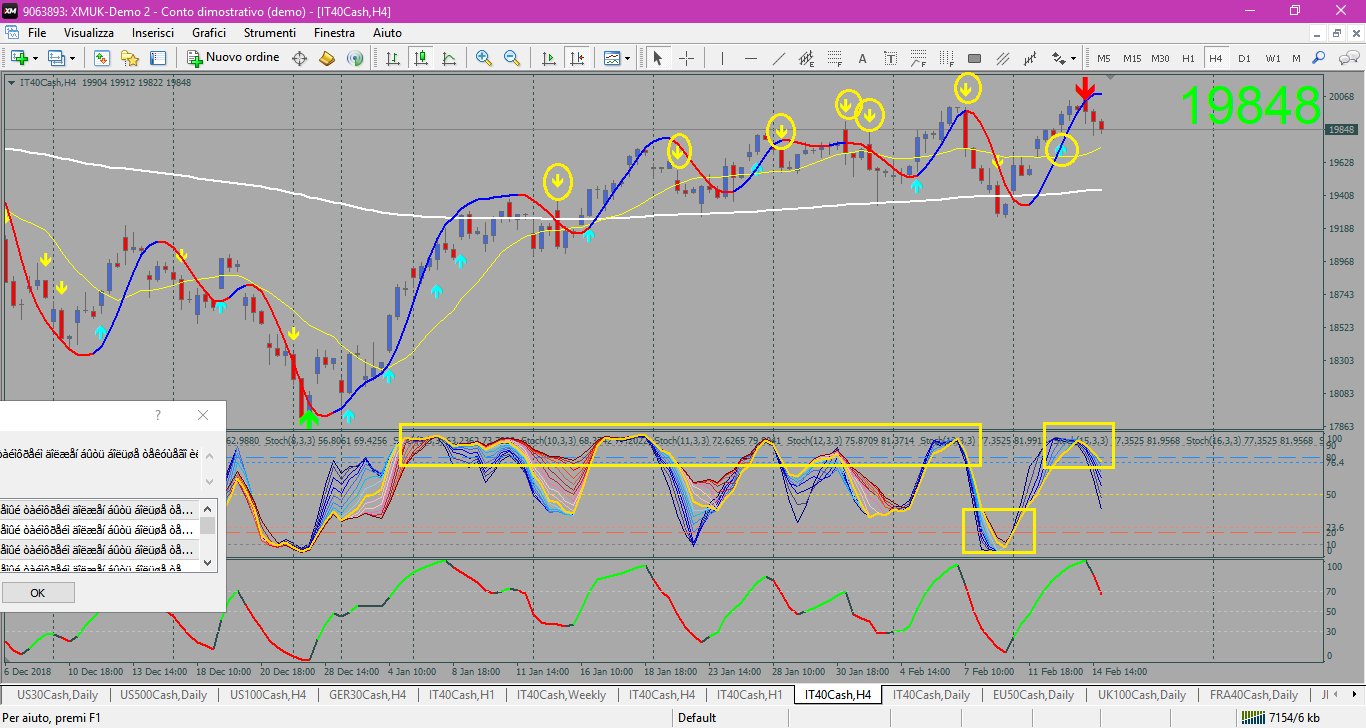Screen dimensions: 1366x728
Task: Switch chart type to line chart
Action: click(450, 58)
